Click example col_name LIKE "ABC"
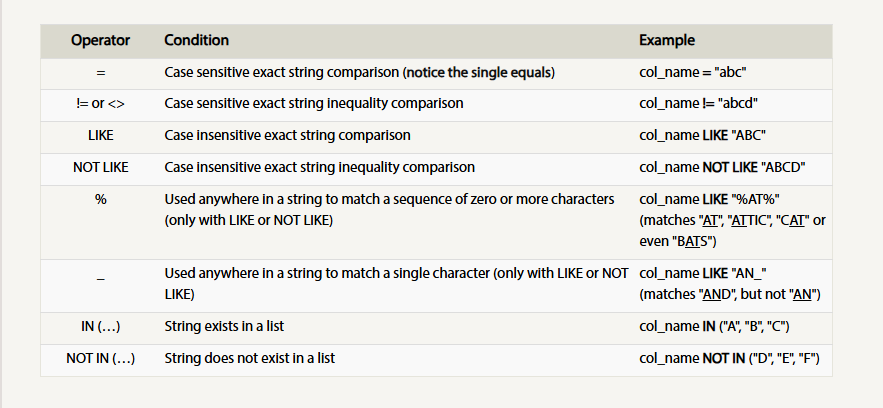883x408 pixels. click(702, 136)
